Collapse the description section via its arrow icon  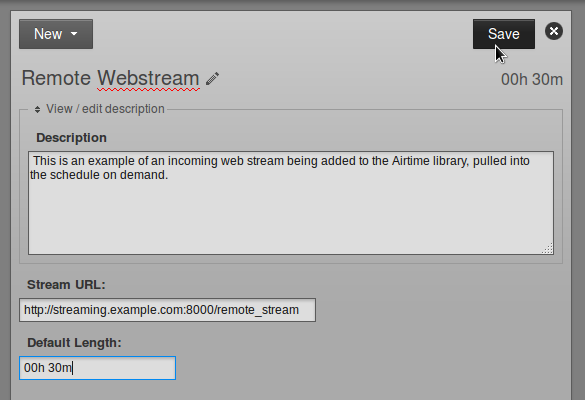point(37,109)
